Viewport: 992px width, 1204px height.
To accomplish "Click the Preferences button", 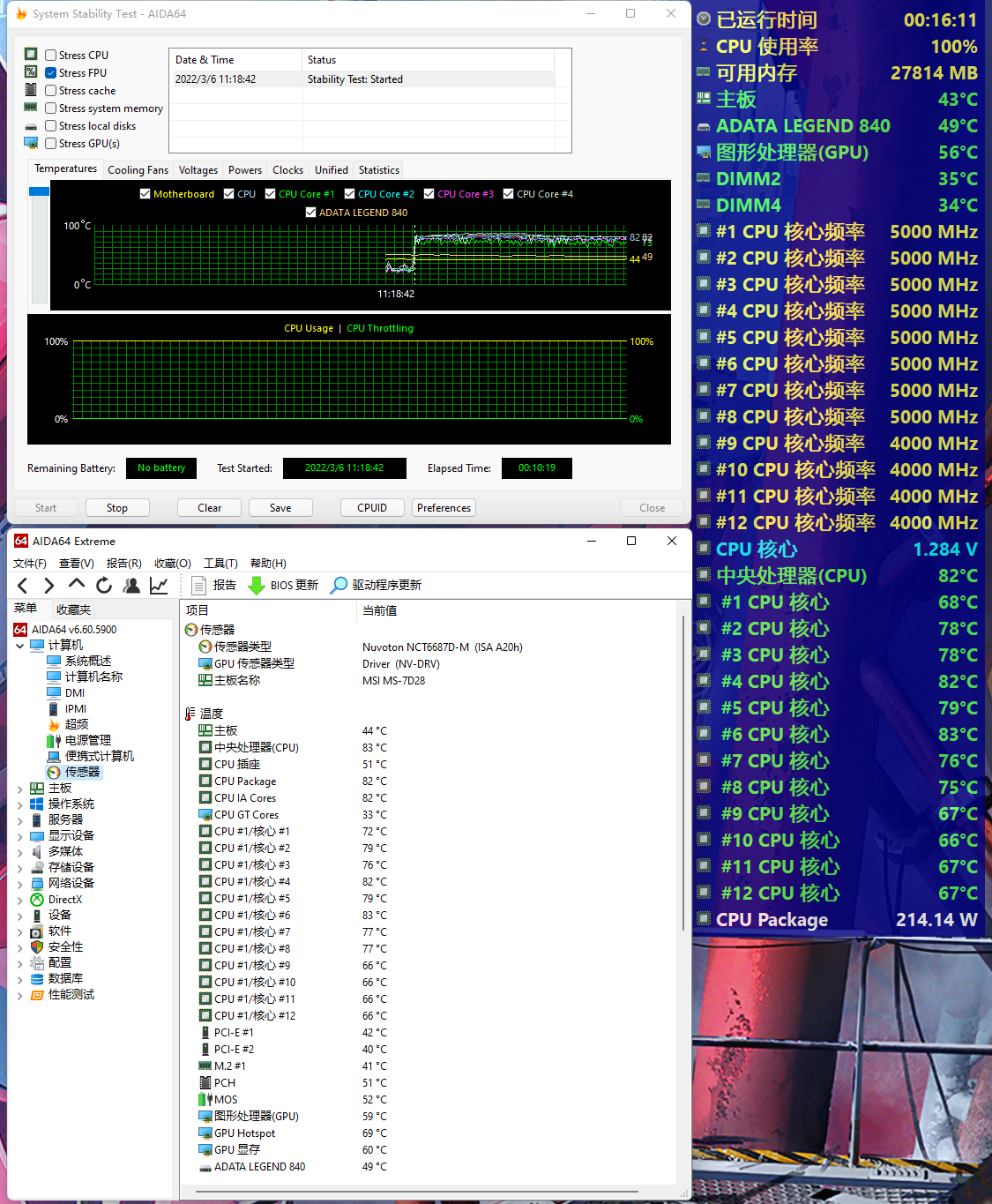I will 444,508.
